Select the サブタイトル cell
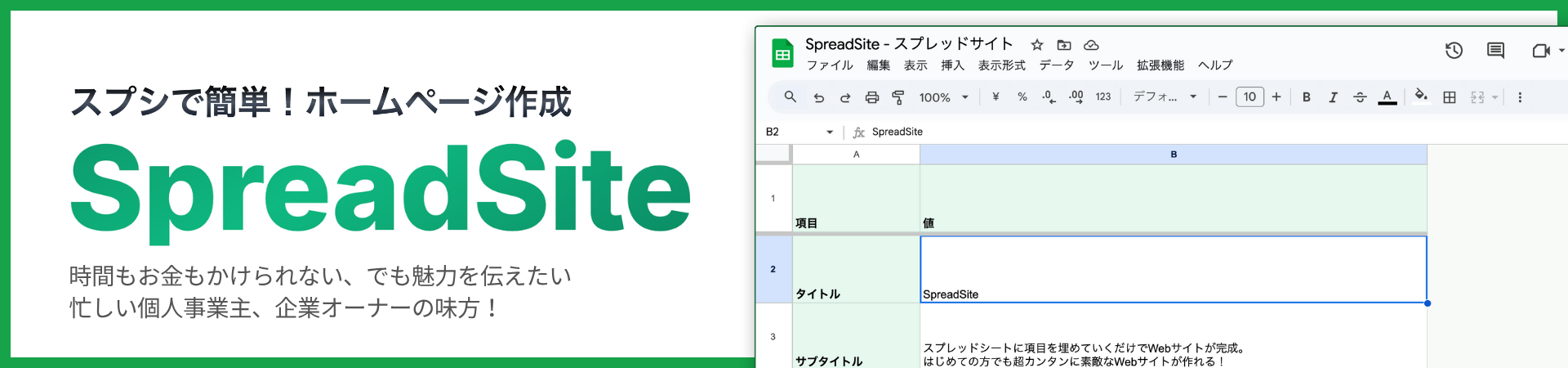Viewport: 1568px width, 368px height. [856, 336]
